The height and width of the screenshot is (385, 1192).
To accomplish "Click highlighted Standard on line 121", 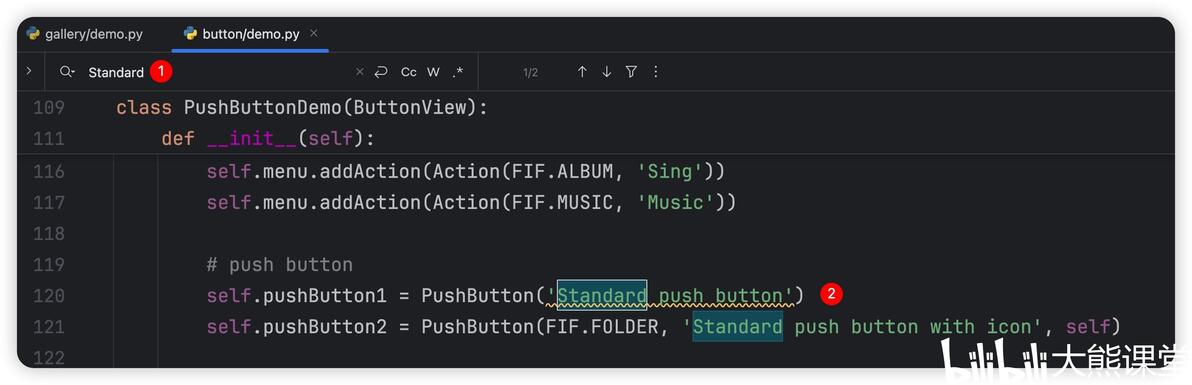I will click(737, 326).
